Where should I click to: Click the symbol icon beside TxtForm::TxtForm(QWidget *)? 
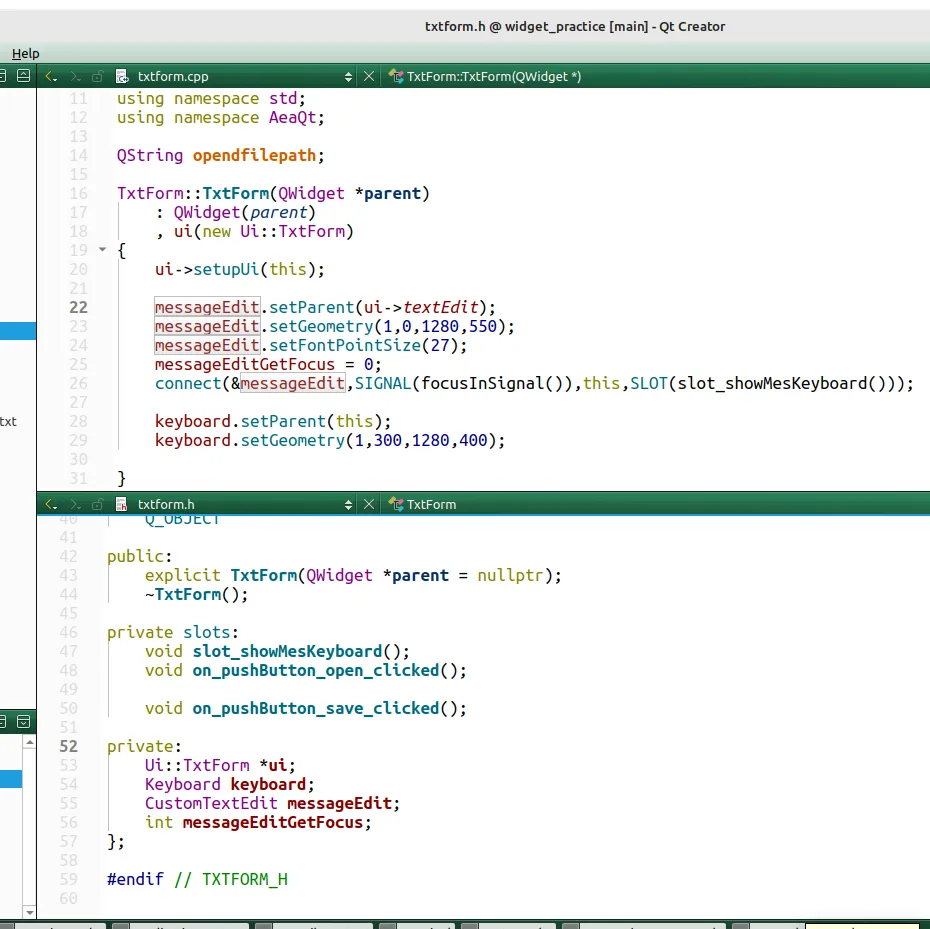tap(396, 76)
